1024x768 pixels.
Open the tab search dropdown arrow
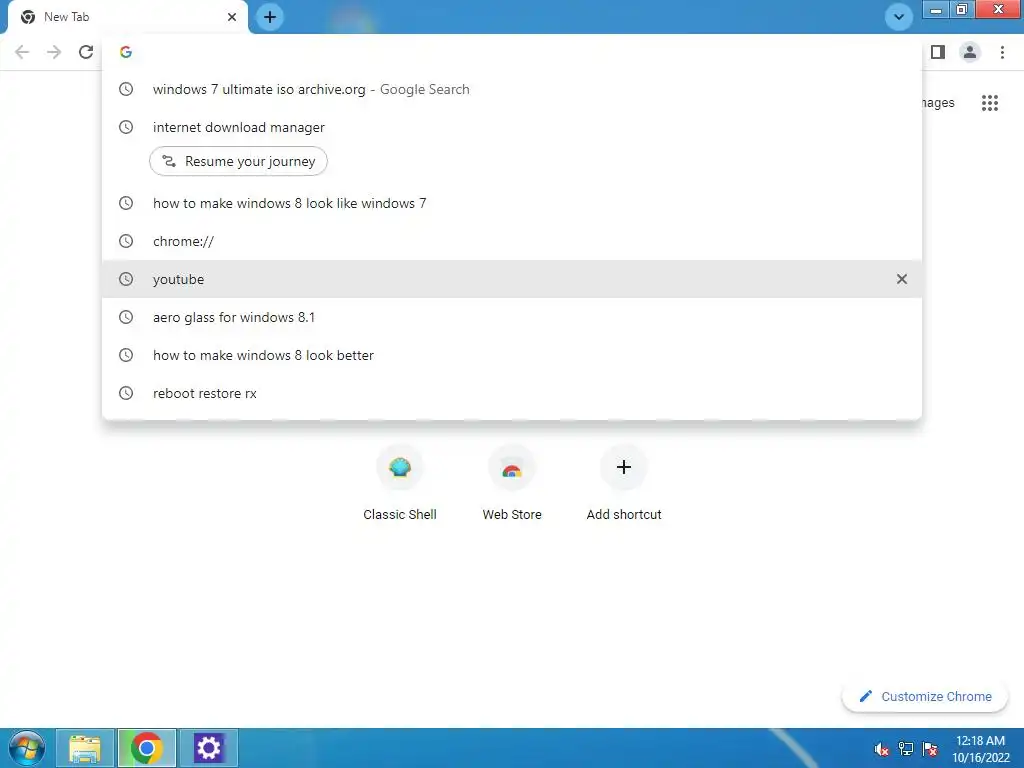point(899,17)
